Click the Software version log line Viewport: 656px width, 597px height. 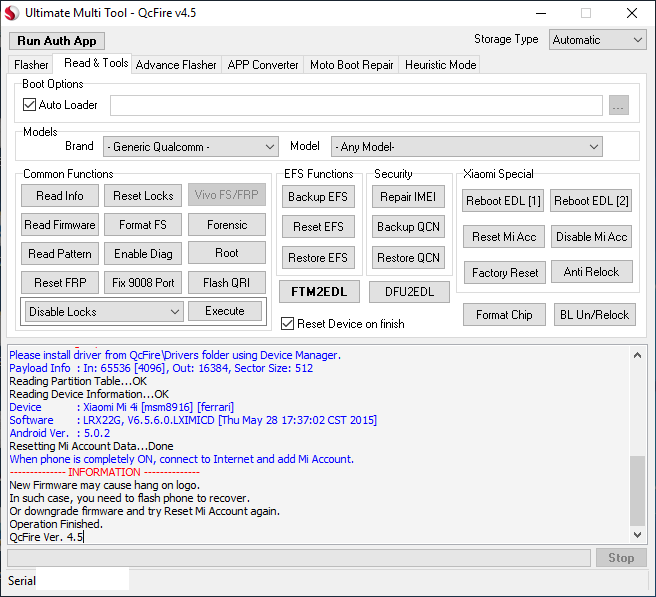click(x=193, y=420)
